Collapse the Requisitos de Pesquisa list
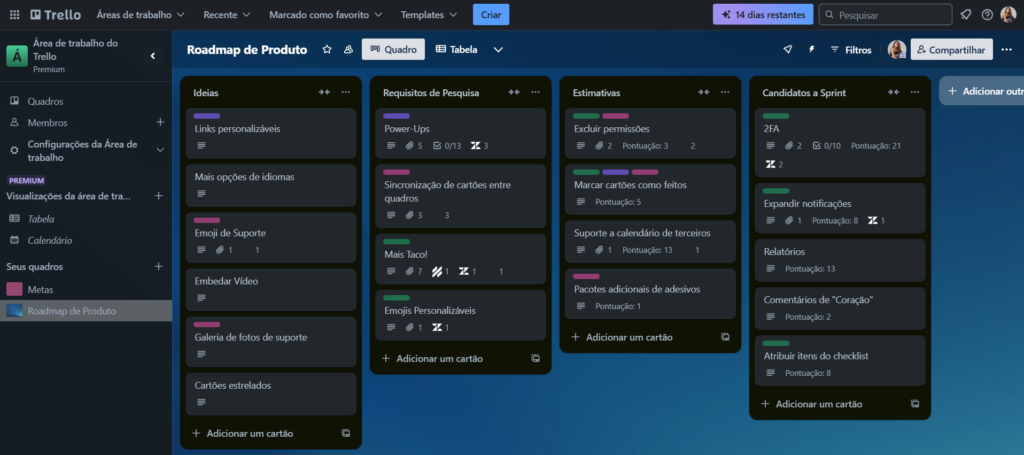 pyautogui.click(x=514, y=92)
